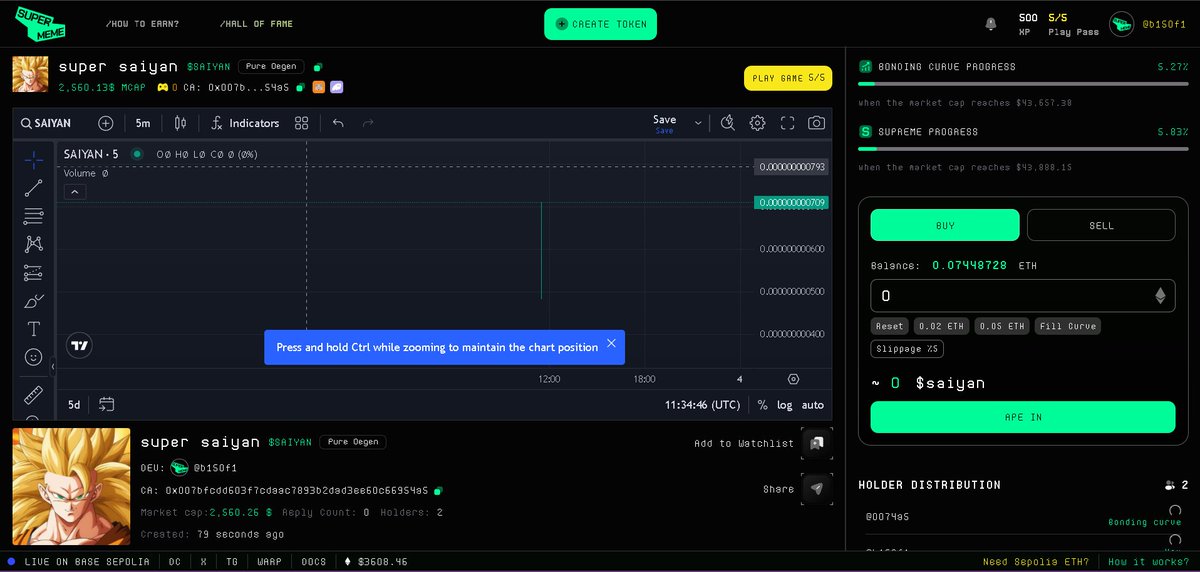Collapse the chart legend chevron under Volume
This screenshot has height=572, width=1200.
73,192
